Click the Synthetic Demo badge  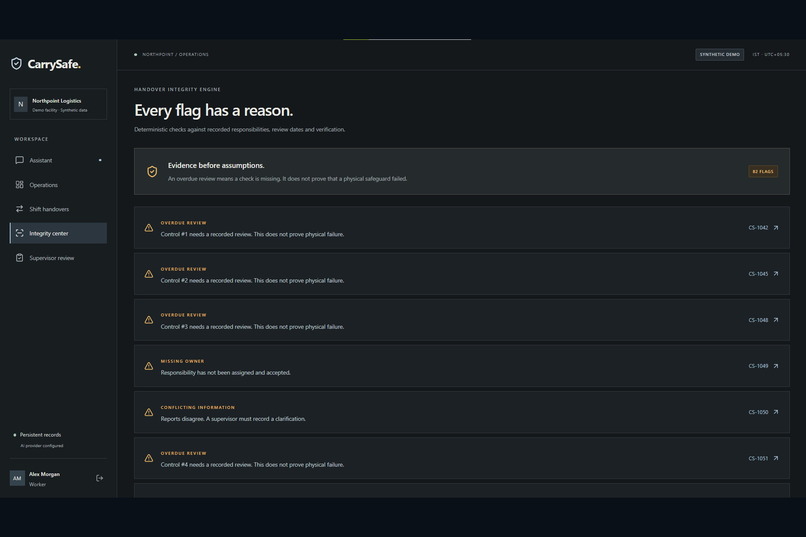pyautogui.click(x=720, y=54)
